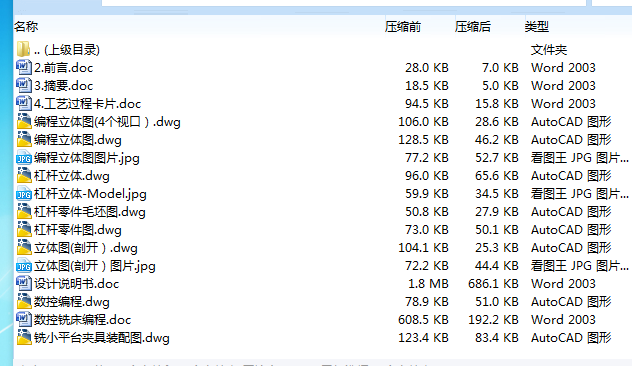Sort by the 压缩后 column header
This screenshot has width=632, height=366.
tap(473, 27)
